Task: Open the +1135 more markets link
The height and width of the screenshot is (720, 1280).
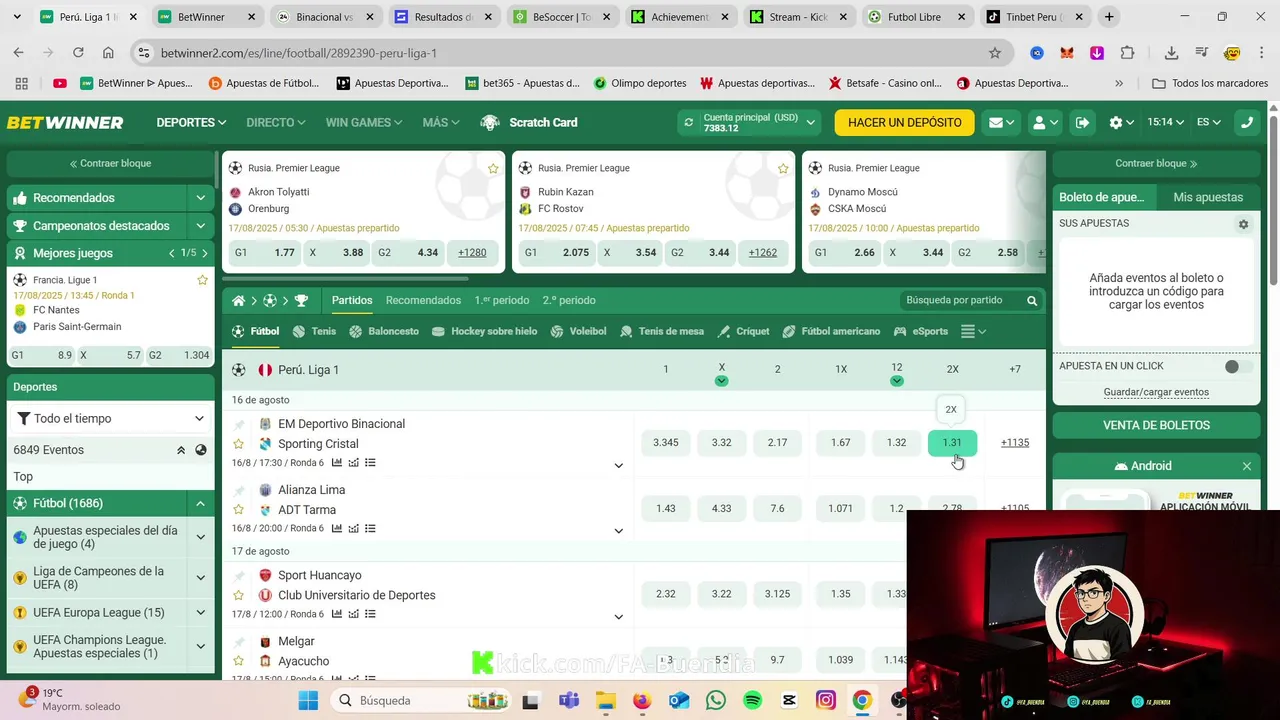Action: (x=1014, y=443)
